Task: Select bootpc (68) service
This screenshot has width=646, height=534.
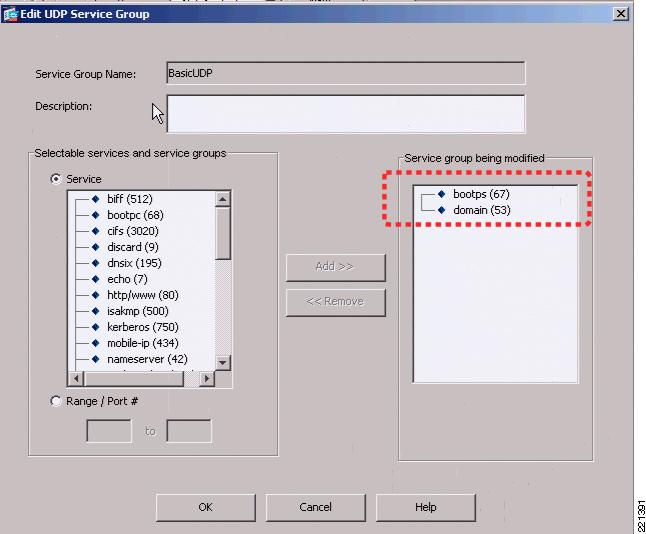Action: pos(135,215)
